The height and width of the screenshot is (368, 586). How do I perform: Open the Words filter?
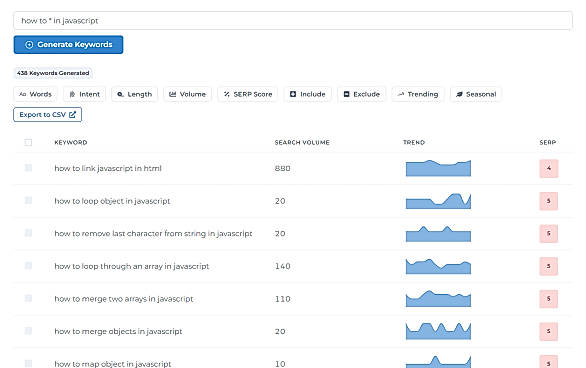pos(35,94)
